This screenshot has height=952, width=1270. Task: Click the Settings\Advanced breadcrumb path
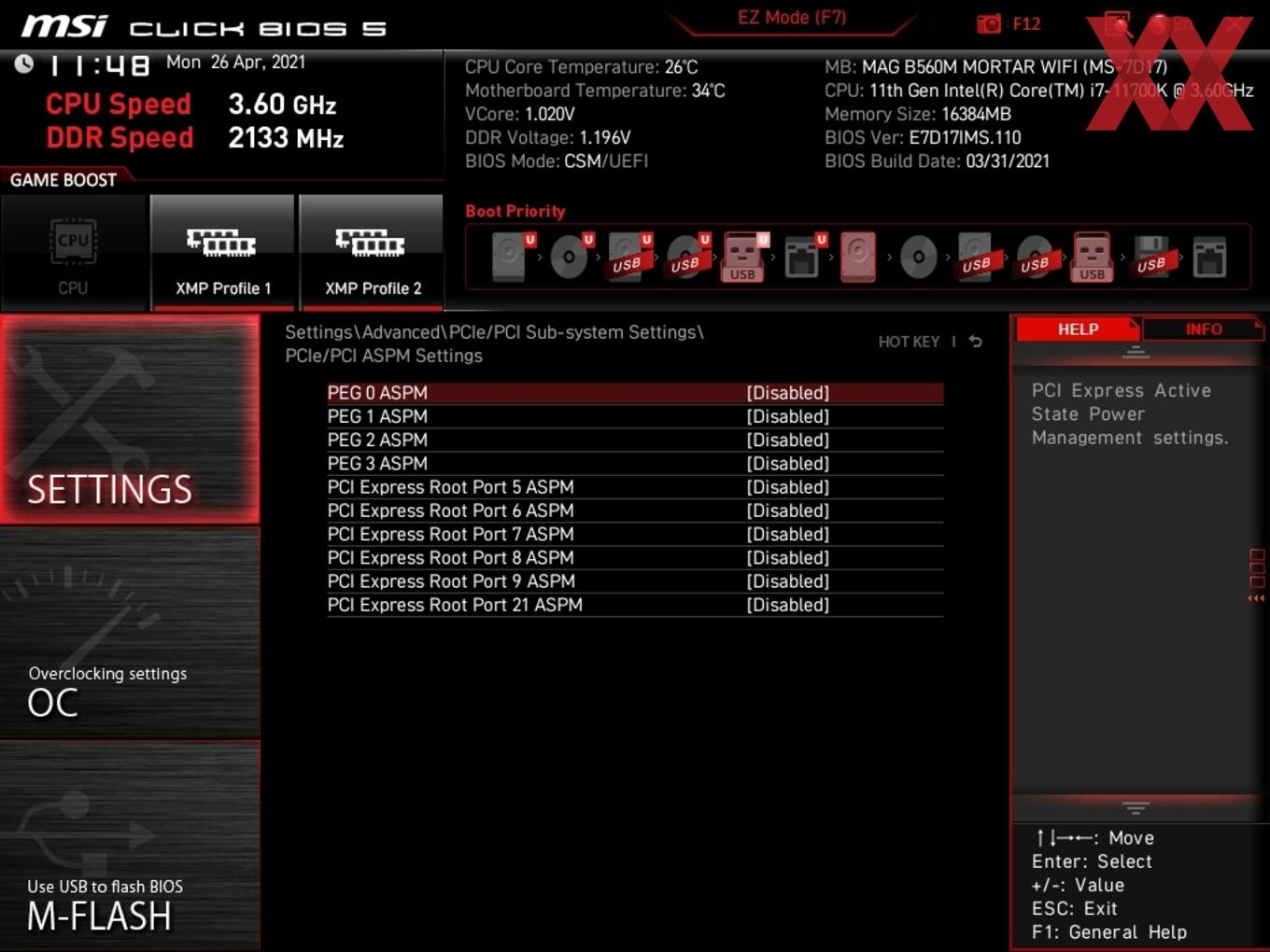(494, 332)
